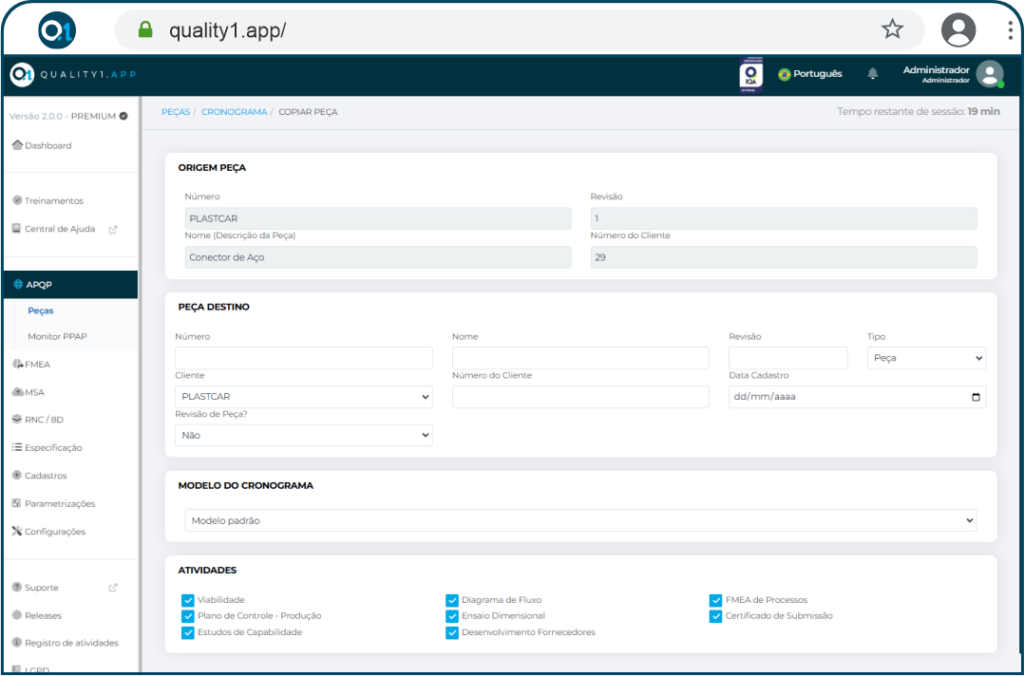Click the CRONOGRAMA breadcrumb link
Viewport: 1024px width, 676px height.
tap(234, 112)
